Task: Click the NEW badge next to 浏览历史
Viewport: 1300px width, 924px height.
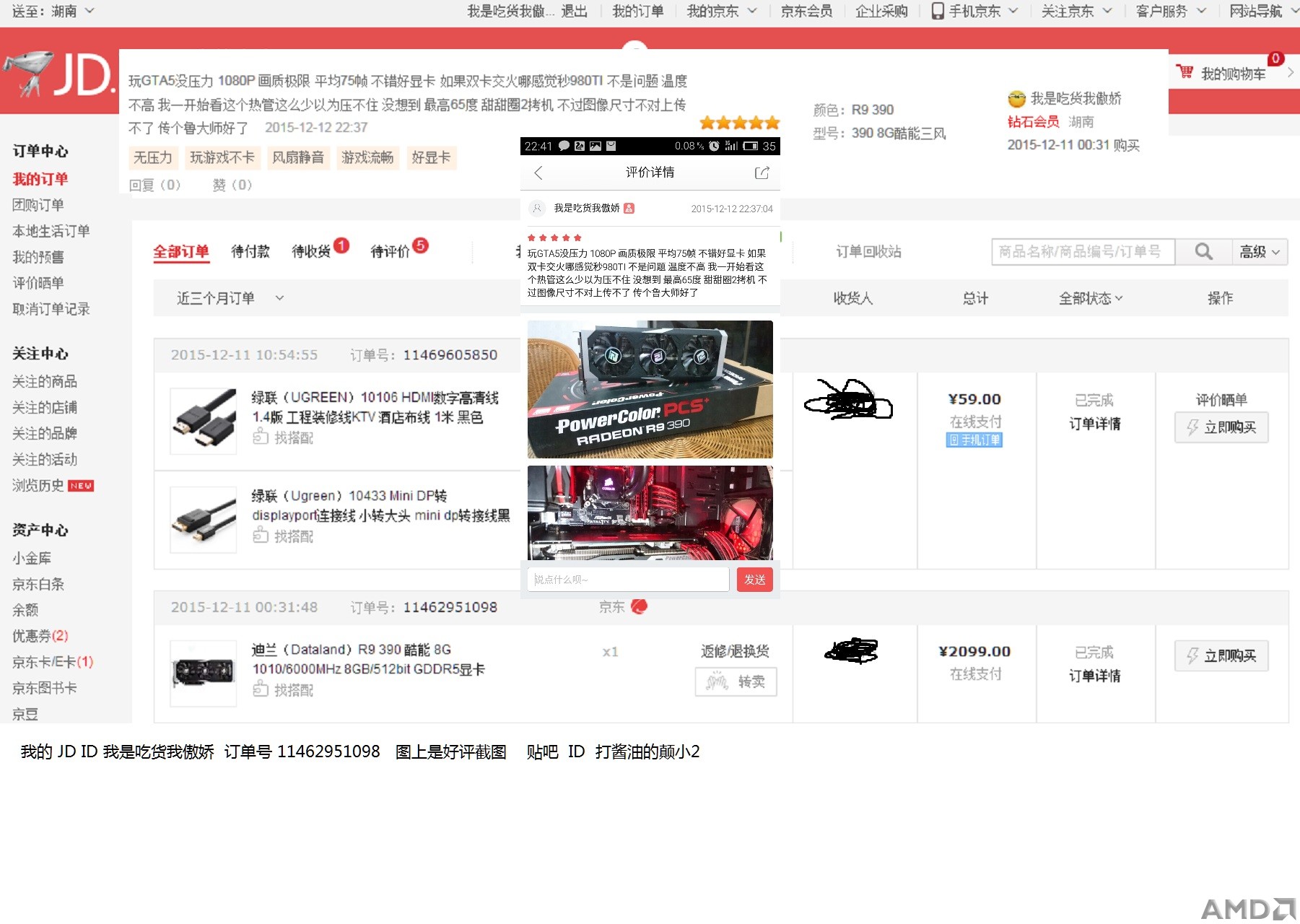Action: pos(81,486)
